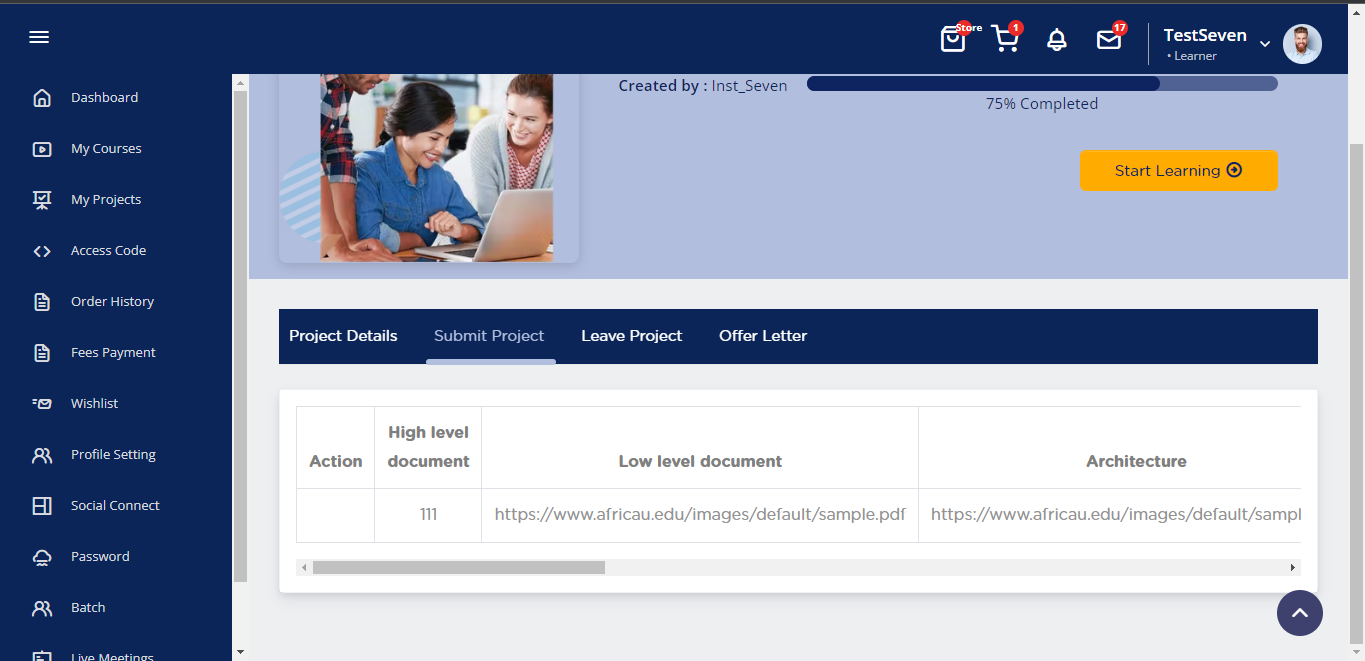Expand the TestSeven account dropdown
1365x661 pixels.
1265,44
